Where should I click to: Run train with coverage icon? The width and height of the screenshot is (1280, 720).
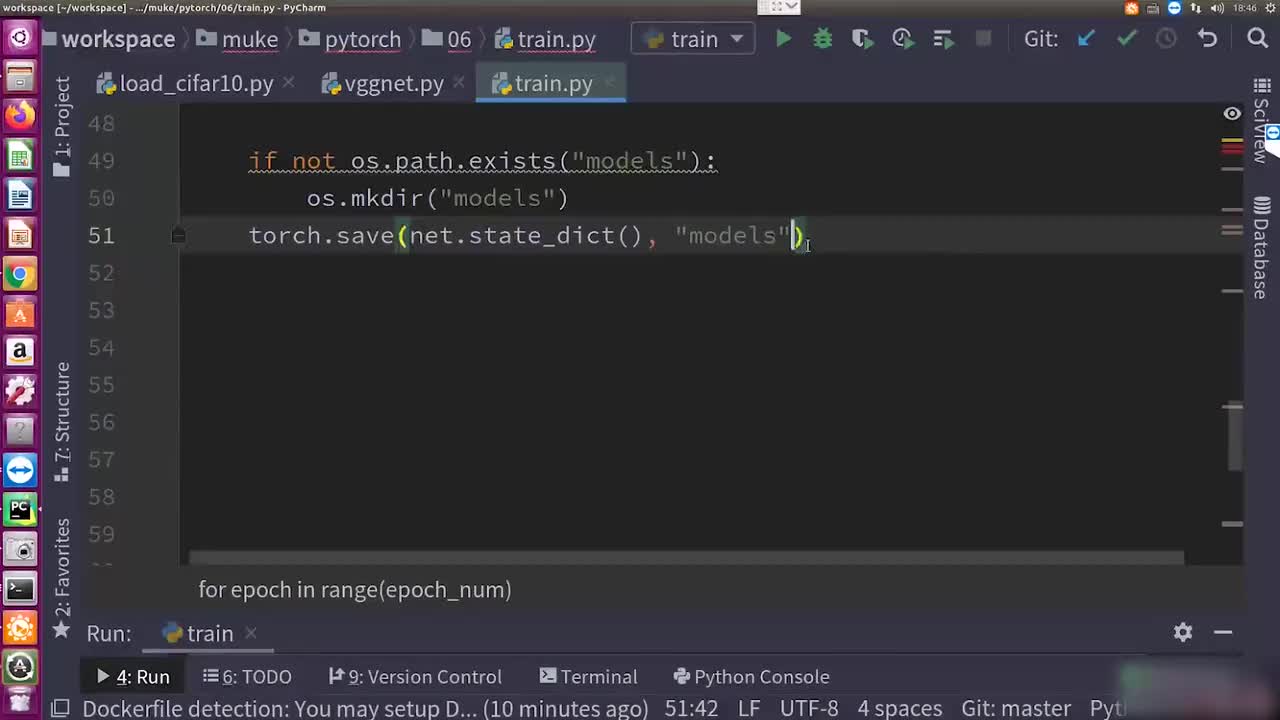pyautogui.click(x=862, y=39)
